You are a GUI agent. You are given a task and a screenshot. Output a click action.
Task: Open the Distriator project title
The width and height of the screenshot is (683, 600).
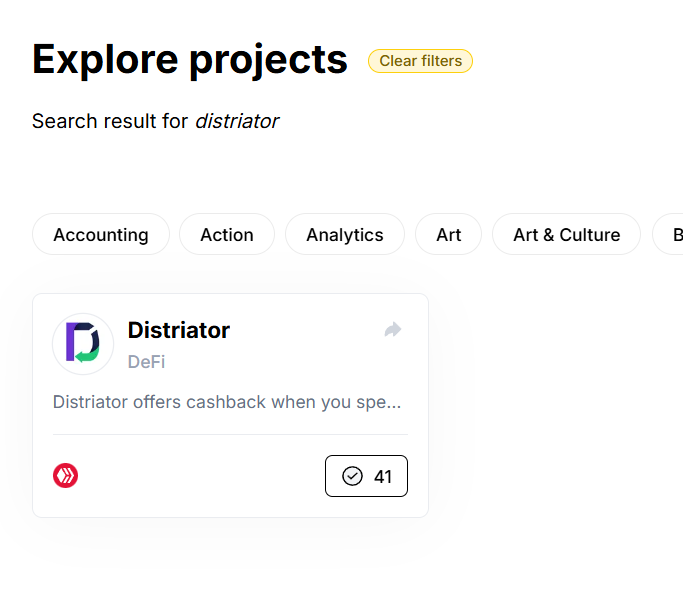(179, 330)
